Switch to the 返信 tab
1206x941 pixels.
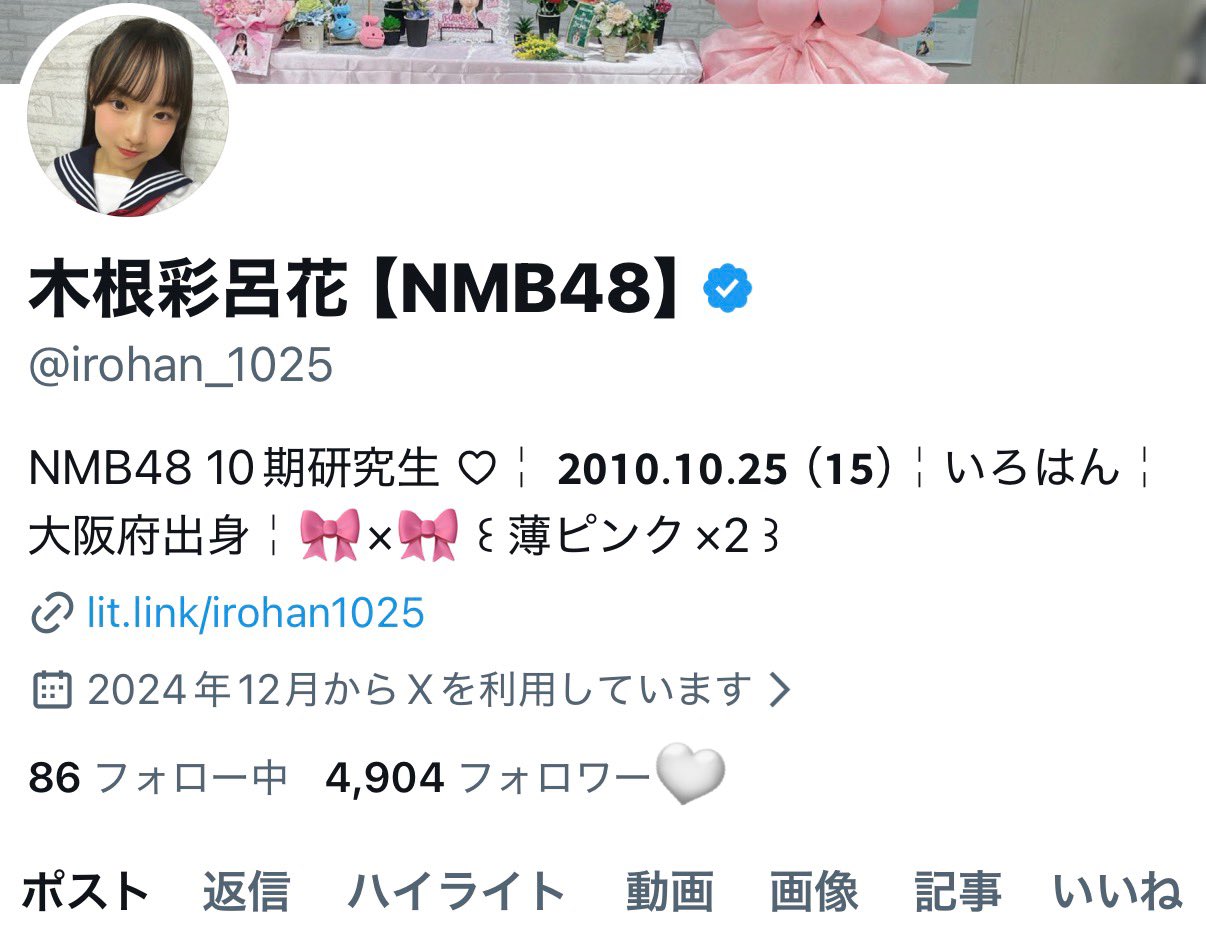246,892
